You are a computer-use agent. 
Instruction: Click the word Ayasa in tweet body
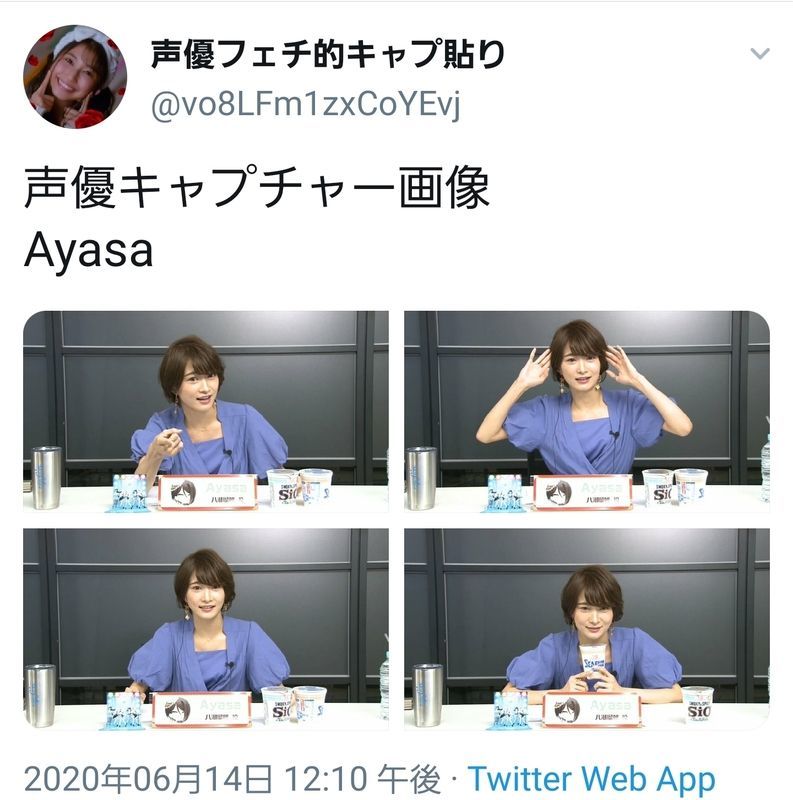tap(88, 251)
